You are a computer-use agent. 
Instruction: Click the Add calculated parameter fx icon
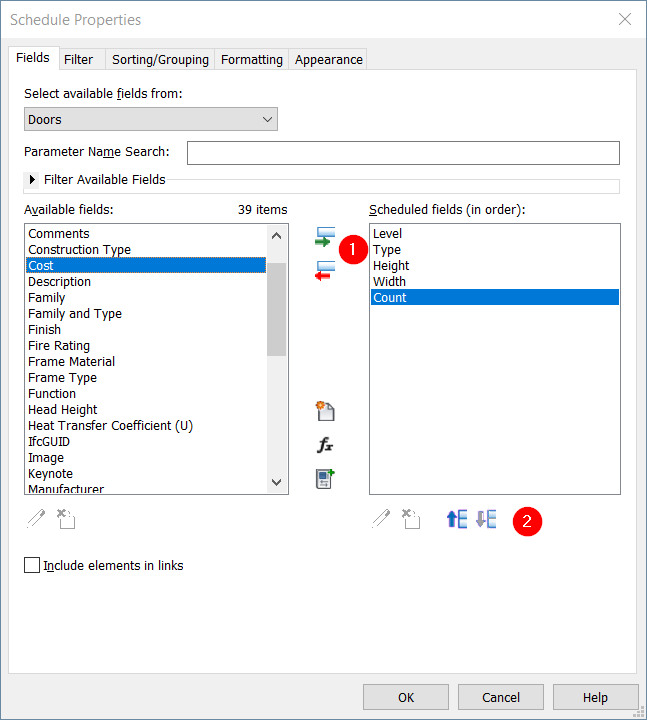click(x=324, y=446)
